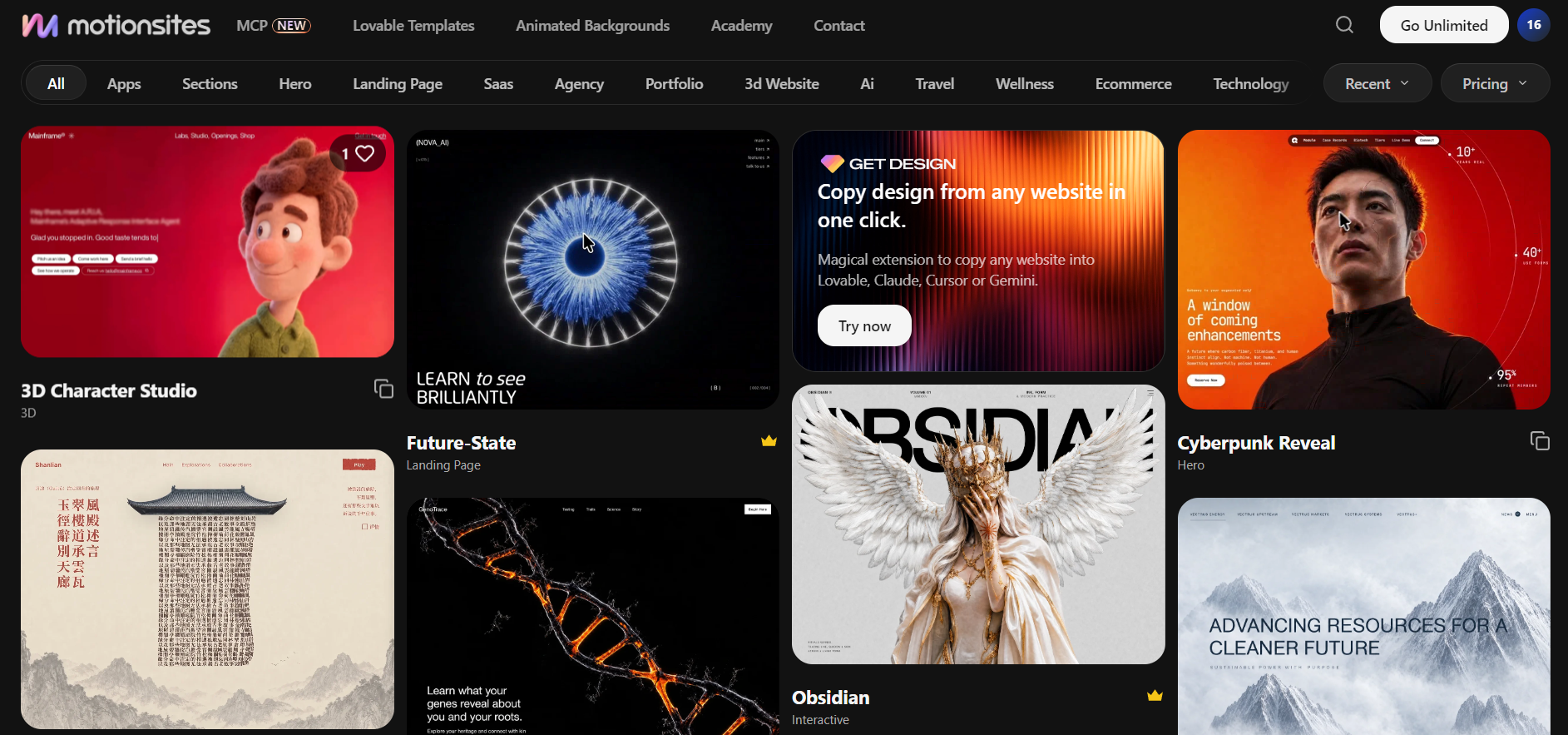This screenshot has height=735, width=1568.
Task: Open the Technology category tab
Action: pyautogui.click(x=1250, y=83)
